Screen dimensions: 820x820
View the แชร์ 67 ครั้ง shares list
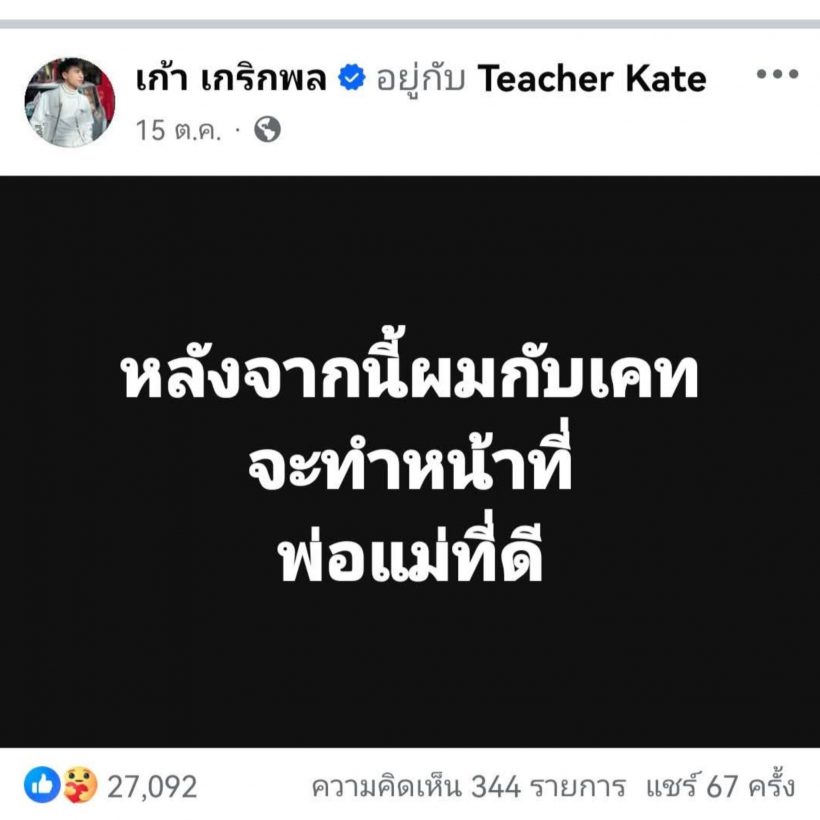pos(720,786)
